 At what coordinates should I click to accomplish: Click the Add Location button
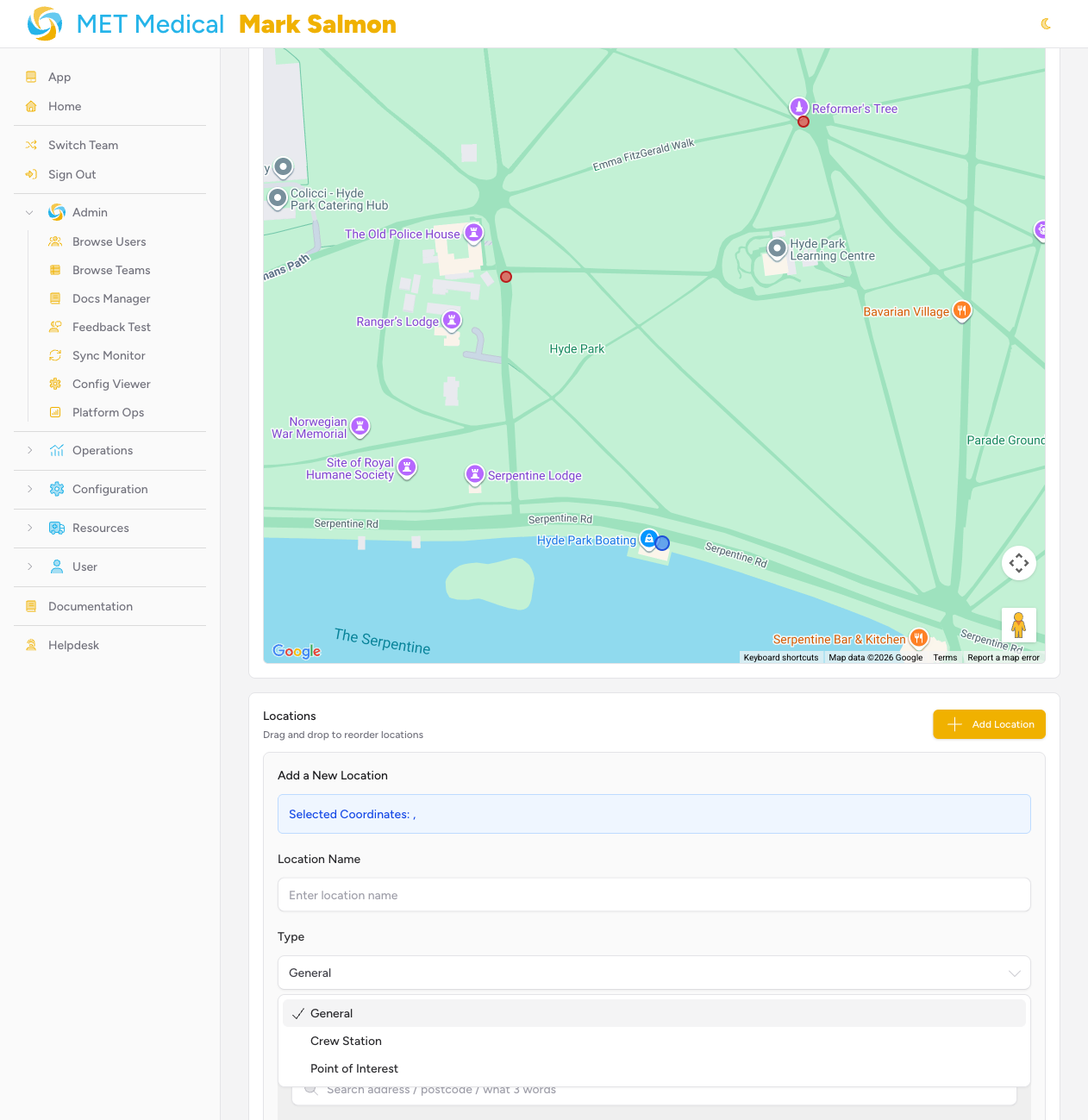[989, 724]
